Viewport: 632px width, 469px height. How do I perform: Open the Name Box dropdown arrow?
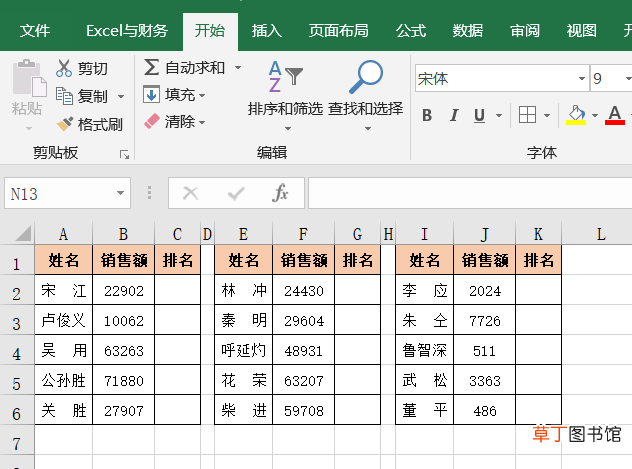(x=120, y=193)
